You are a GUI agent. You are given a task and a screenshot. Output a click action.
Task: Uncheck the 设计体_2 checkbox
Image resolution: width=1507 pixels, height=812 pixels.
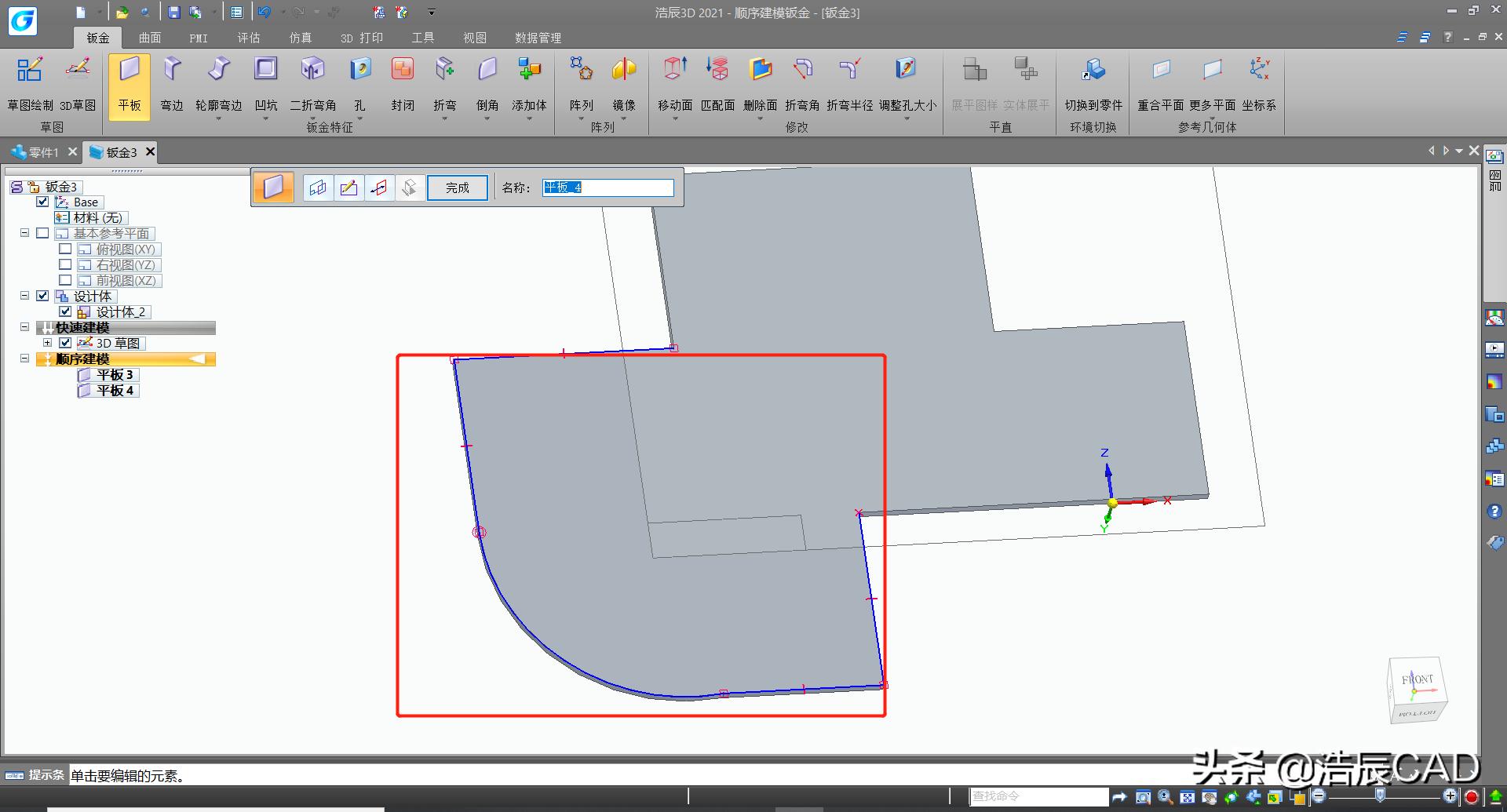65,312
